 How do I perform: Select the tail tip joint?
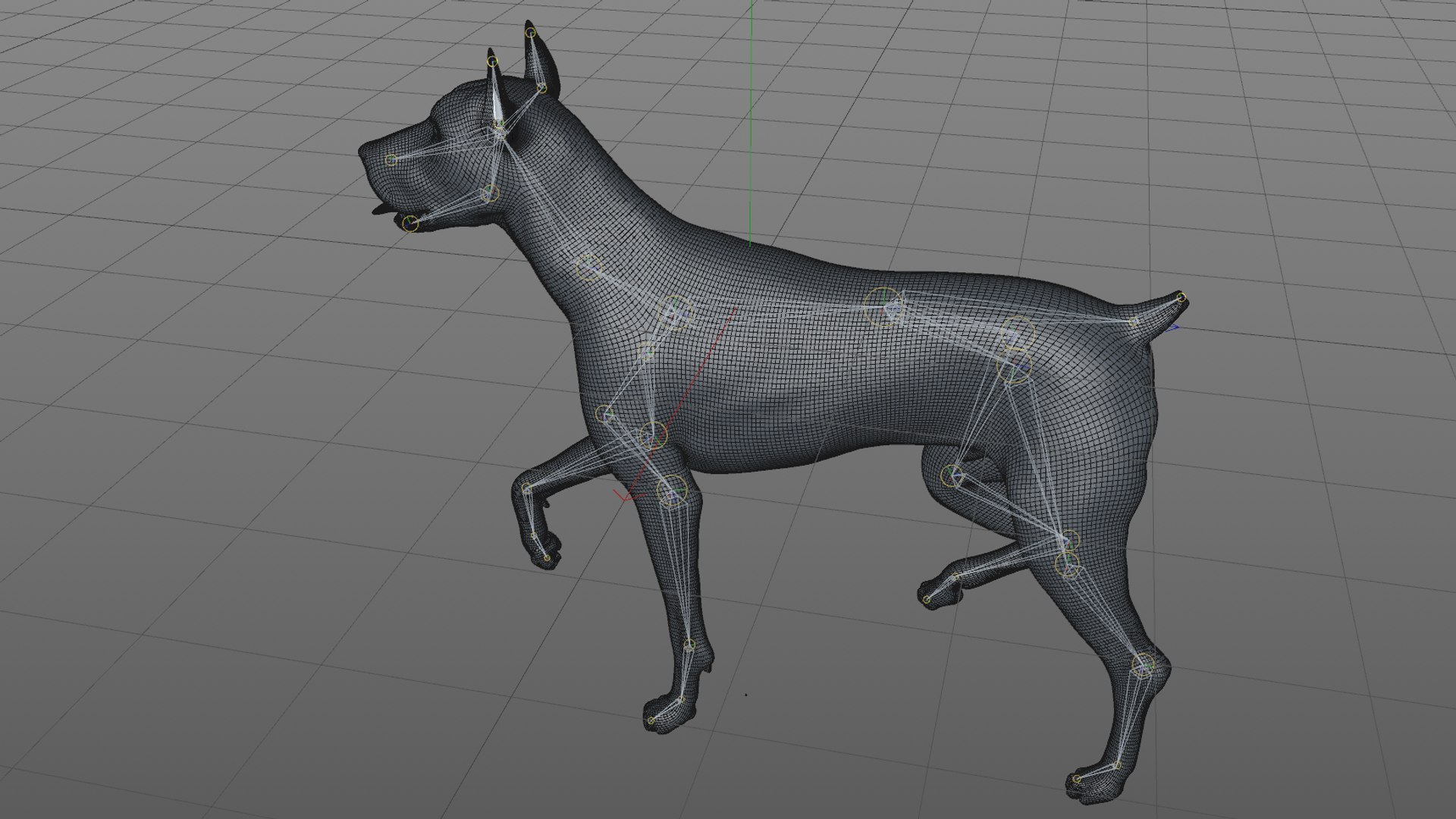click(1181, 298)
